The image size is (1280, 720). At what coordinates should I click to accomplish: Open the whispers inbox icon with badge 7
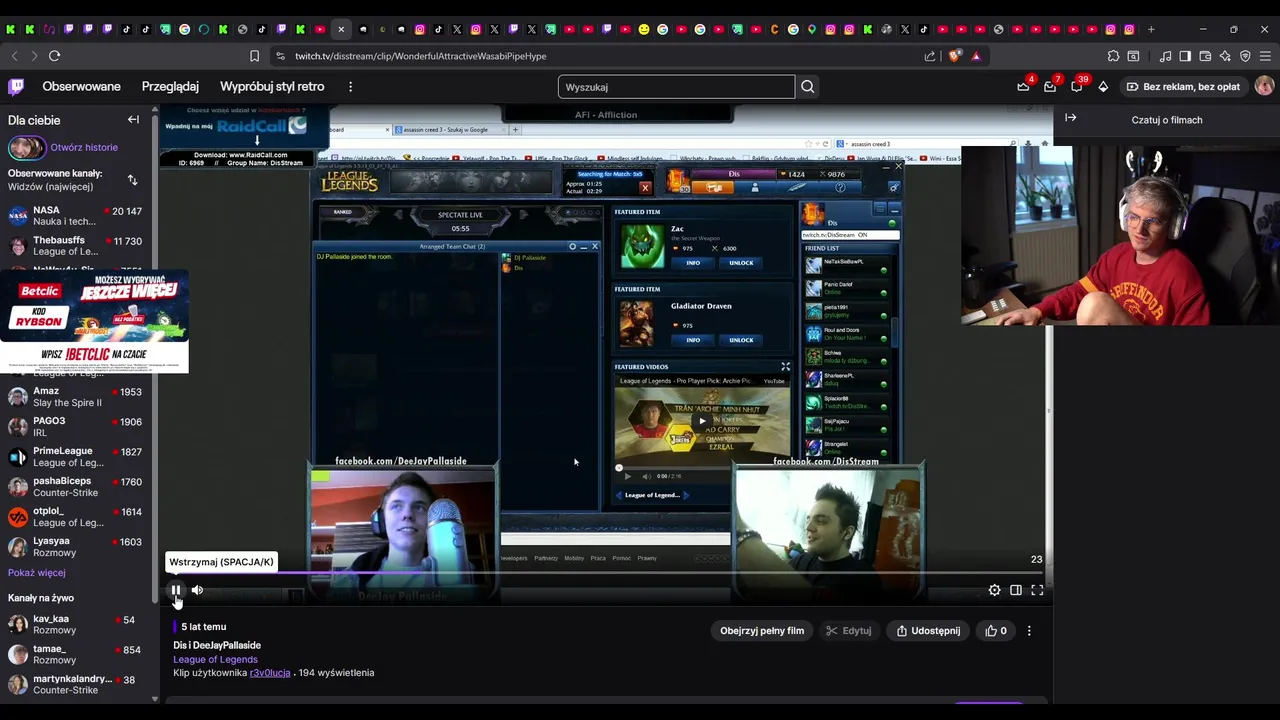point(1050,87)
